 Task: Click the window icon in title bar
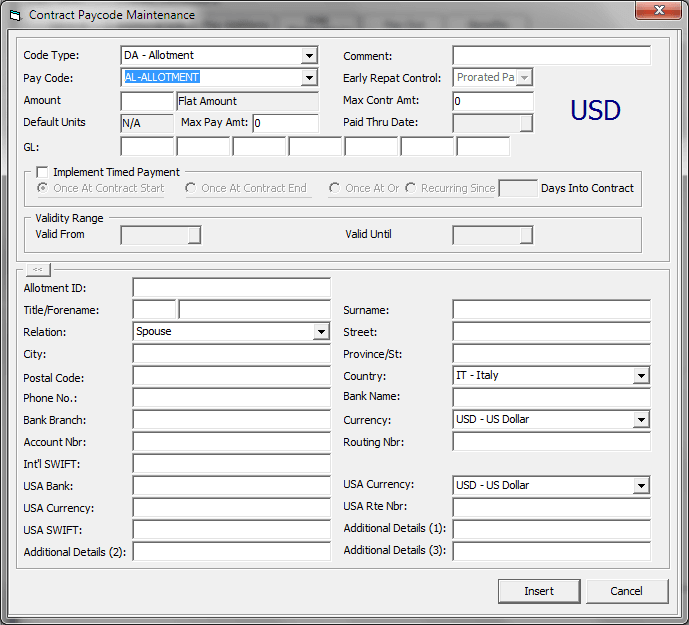click(x=15, y=15)
